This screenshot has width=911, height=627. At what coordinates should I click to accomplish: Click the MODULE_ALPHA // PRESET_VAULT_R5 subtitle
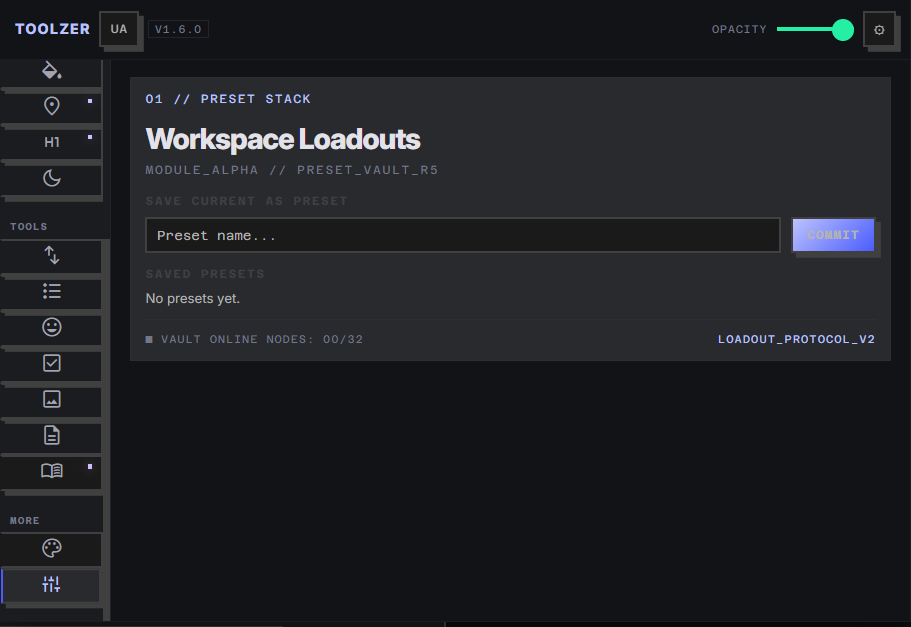tap(292, 170)
